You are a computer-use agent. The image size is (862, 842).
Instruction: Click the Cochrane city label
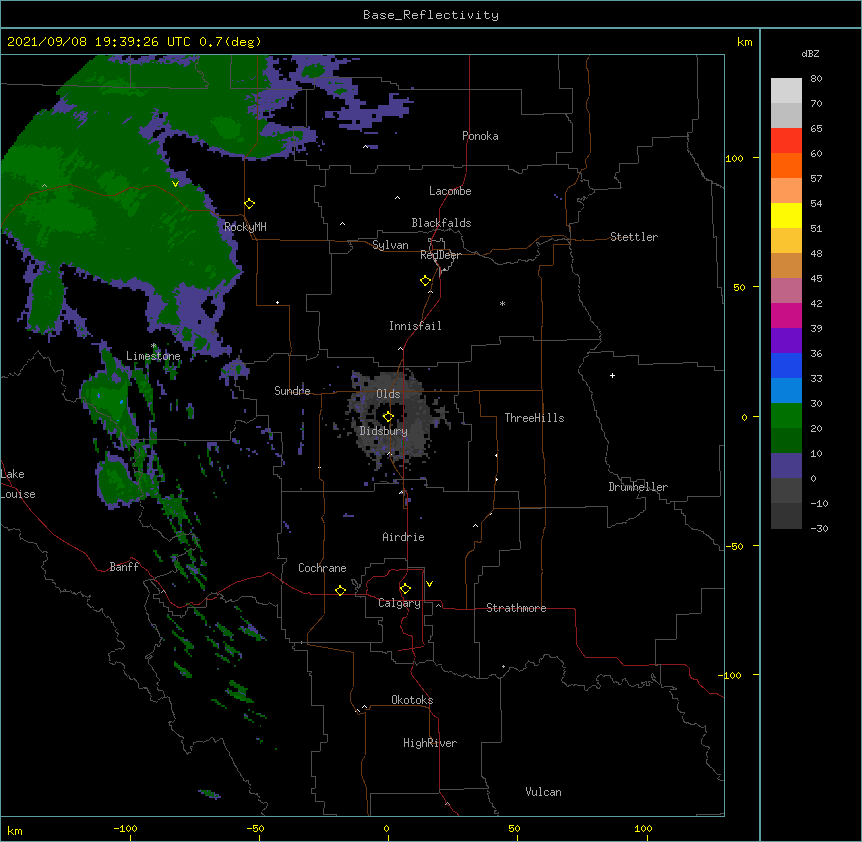tap(322, 568)
